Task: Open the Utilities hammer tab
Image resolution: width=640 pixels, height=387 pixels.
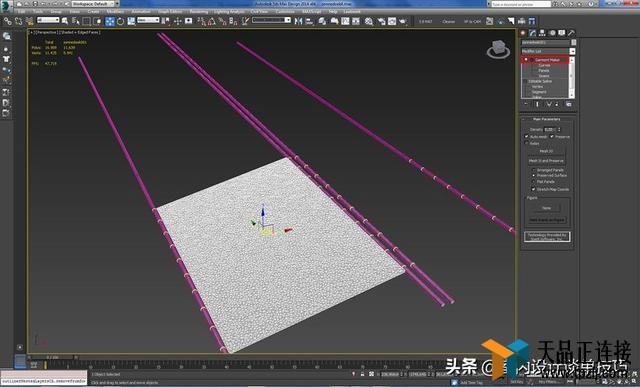Action: click(x=571, y=33)
